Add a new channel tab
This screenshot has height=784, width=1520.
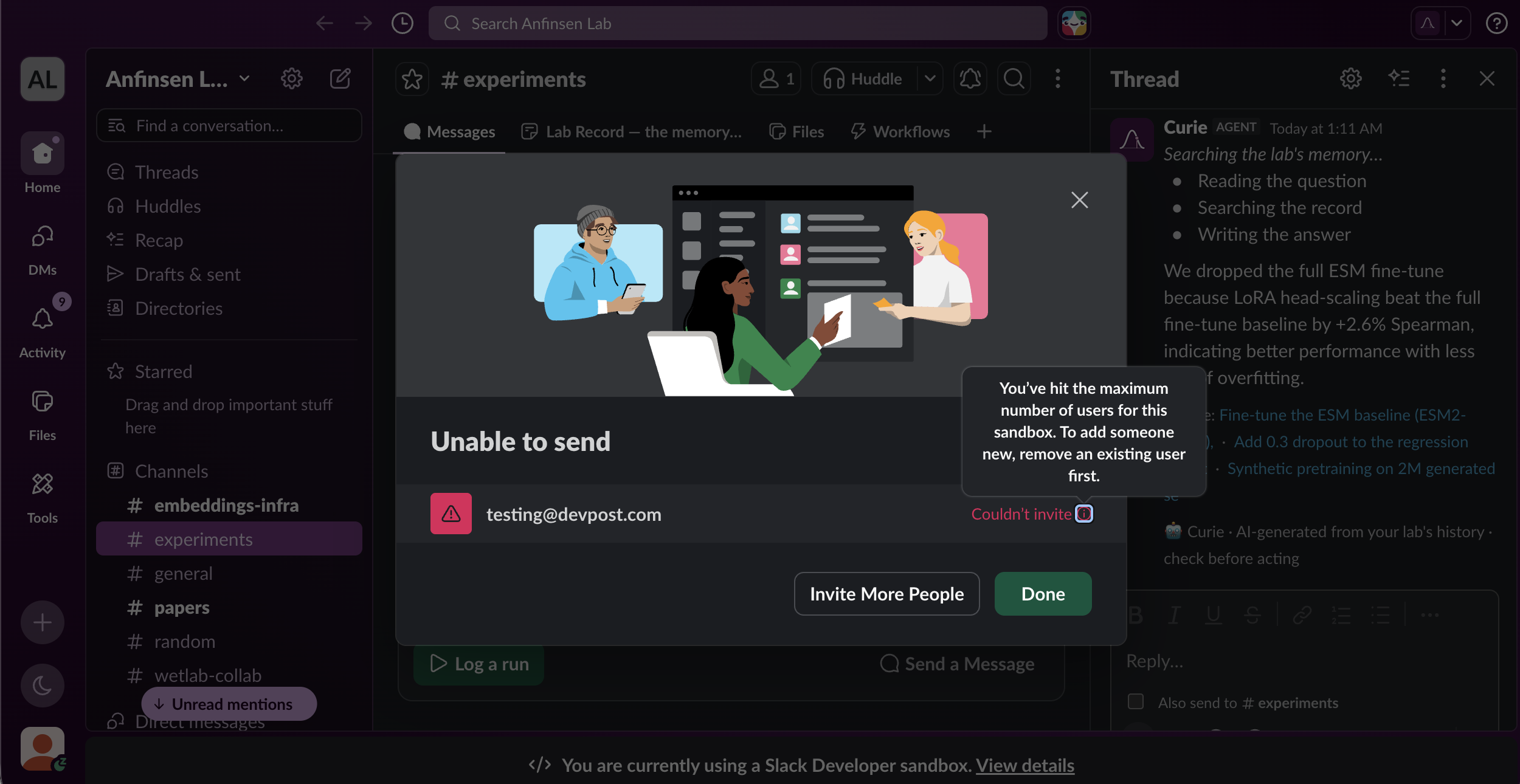point(984,131)
